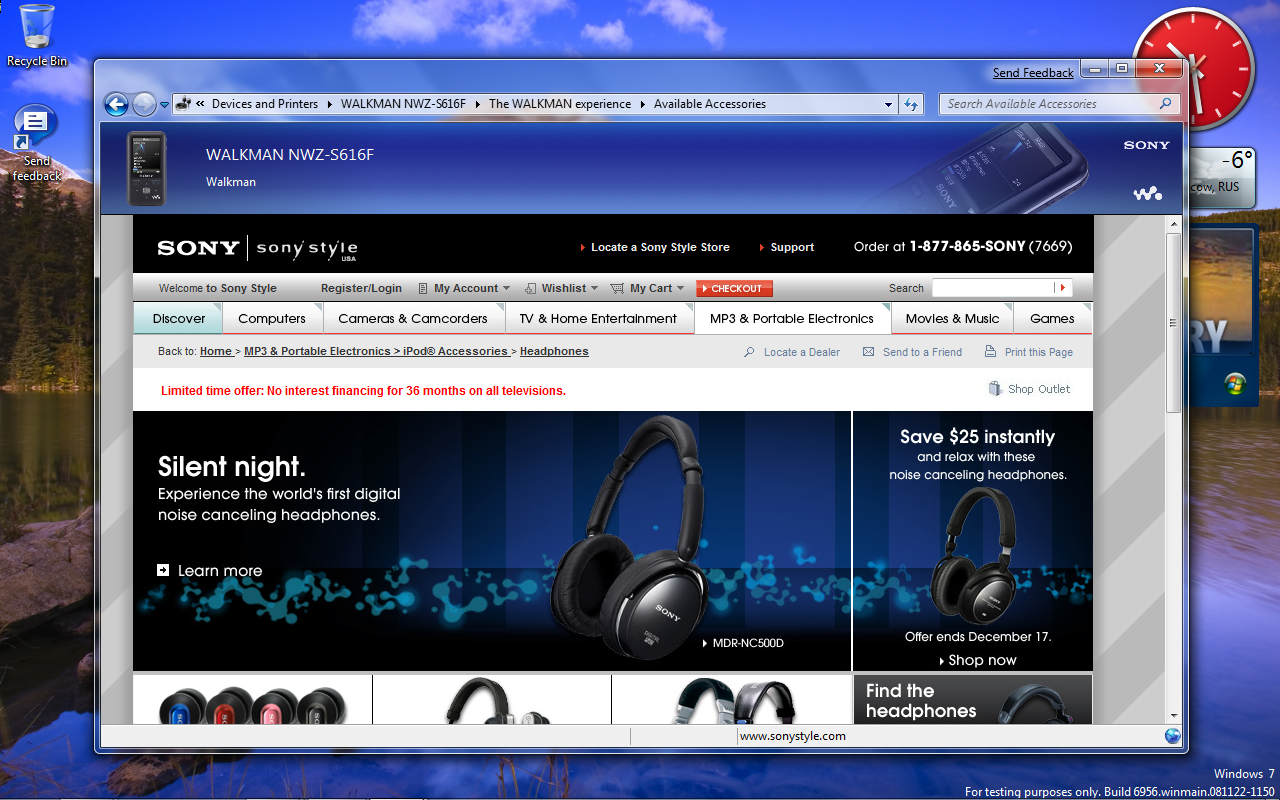Expand the arrow after Devices and Printers breadcrumb
Screen dimensions: 1280x800
[x=329, y=104]
